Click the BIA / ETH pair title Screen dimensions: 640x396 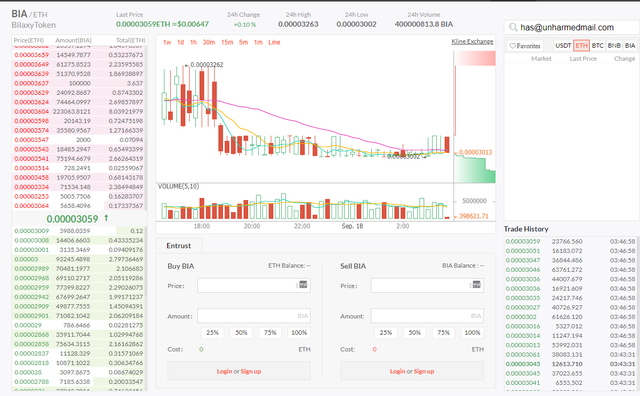pyautogui.click(x=29, y=14)
